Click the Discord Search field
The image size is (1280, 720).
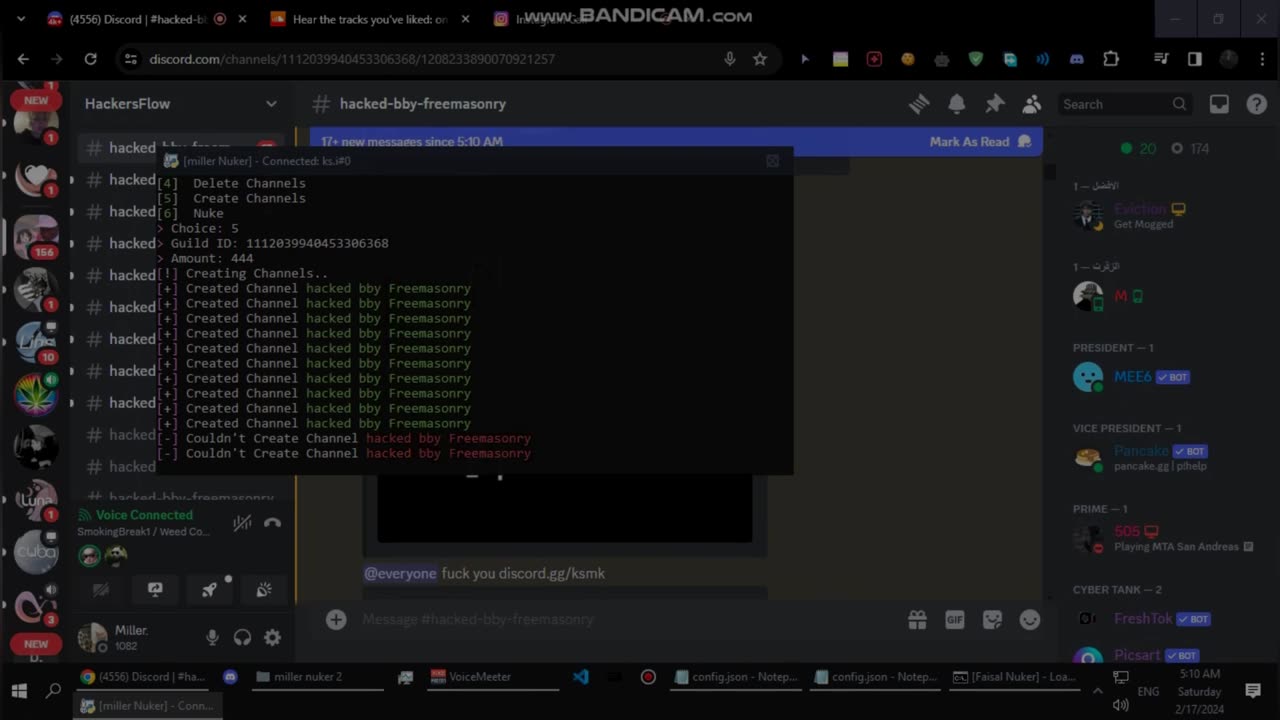[x=1125, y=104]
